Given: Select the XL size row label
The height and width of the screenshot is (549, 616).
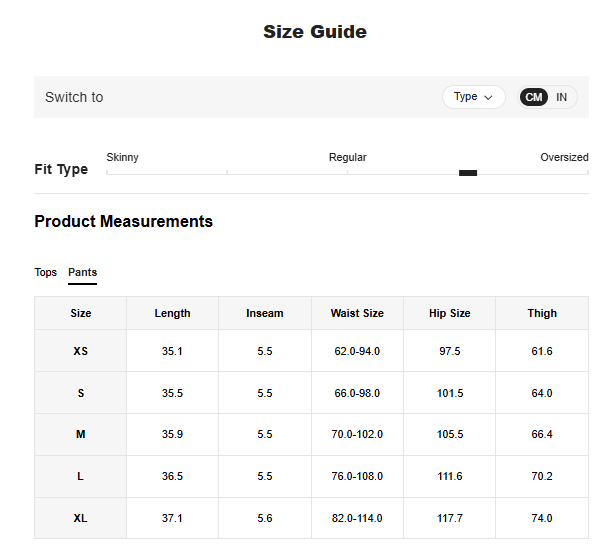Looking at the screenshot, I should [81, 518].
